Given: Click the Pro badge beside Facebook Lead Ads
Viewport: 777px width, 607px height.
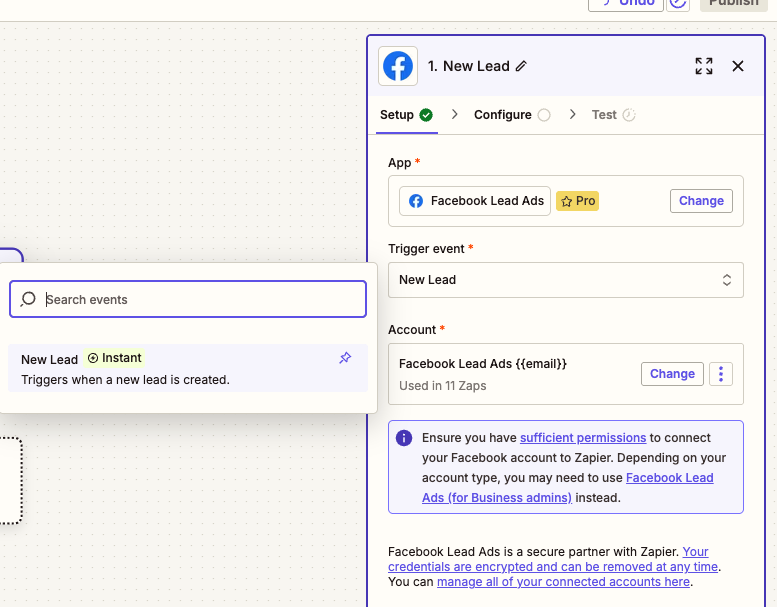Looking at the screenshot, I should 577,201.
